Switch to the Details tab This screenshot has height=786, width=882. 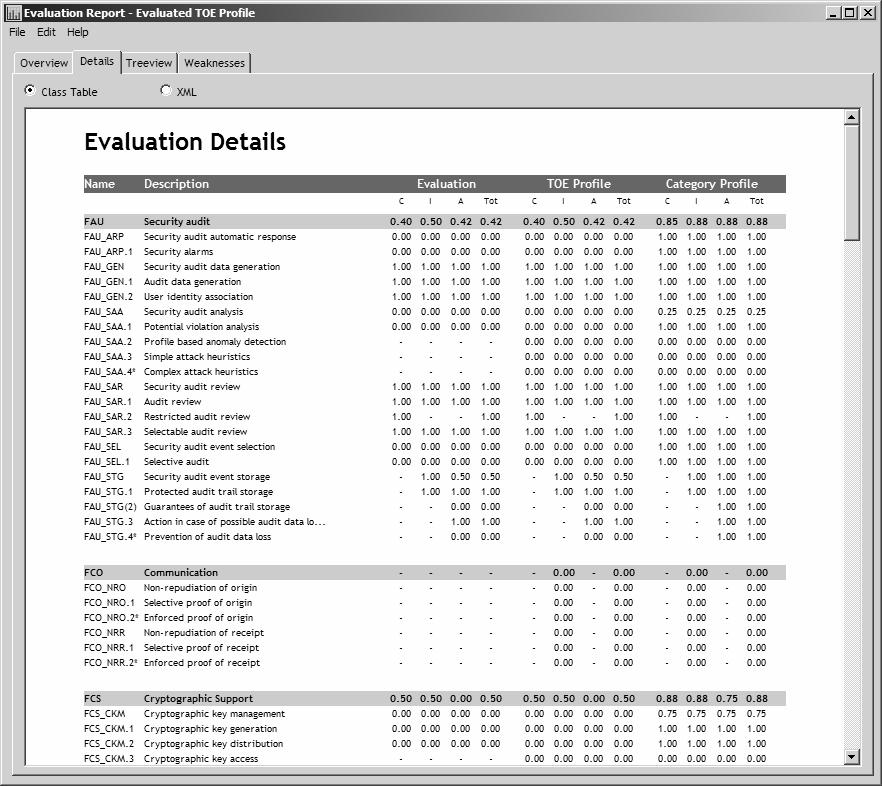pyautogui.click(x=97, y=61)
